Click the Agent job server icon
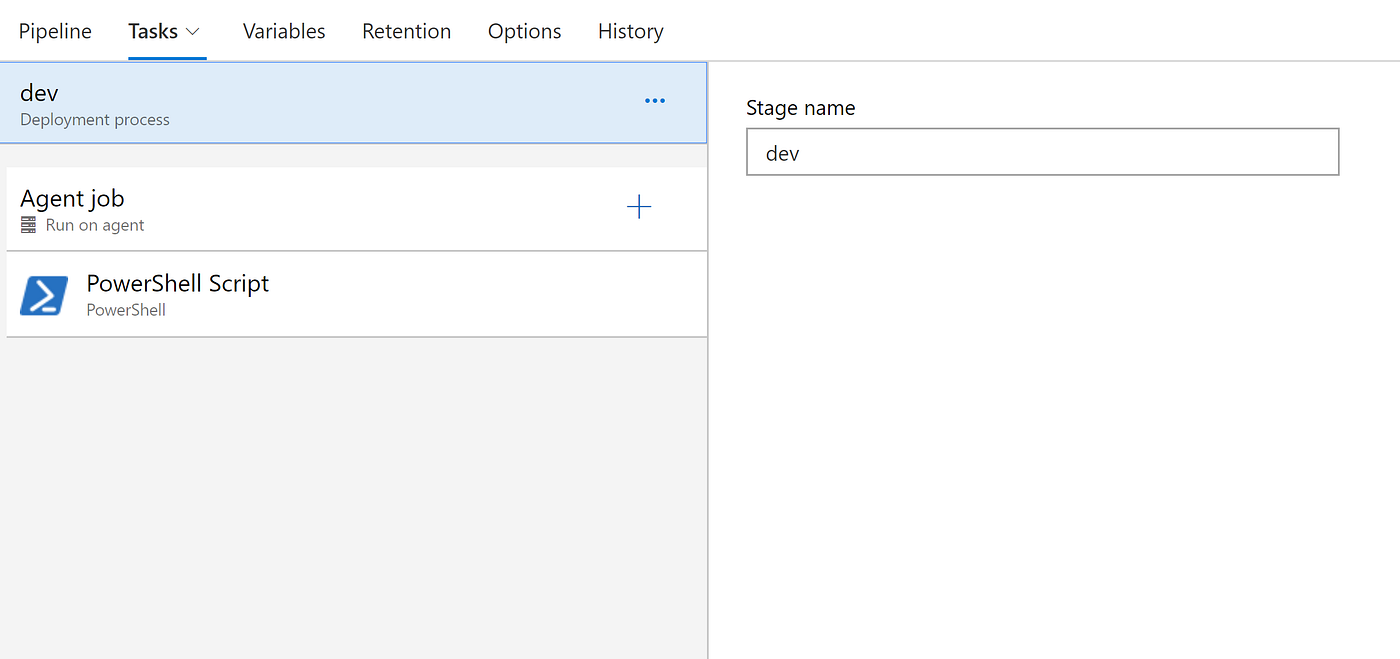The width and height of the screenshot is (1400, 659). pyautogui.click(x=28, y=226)
